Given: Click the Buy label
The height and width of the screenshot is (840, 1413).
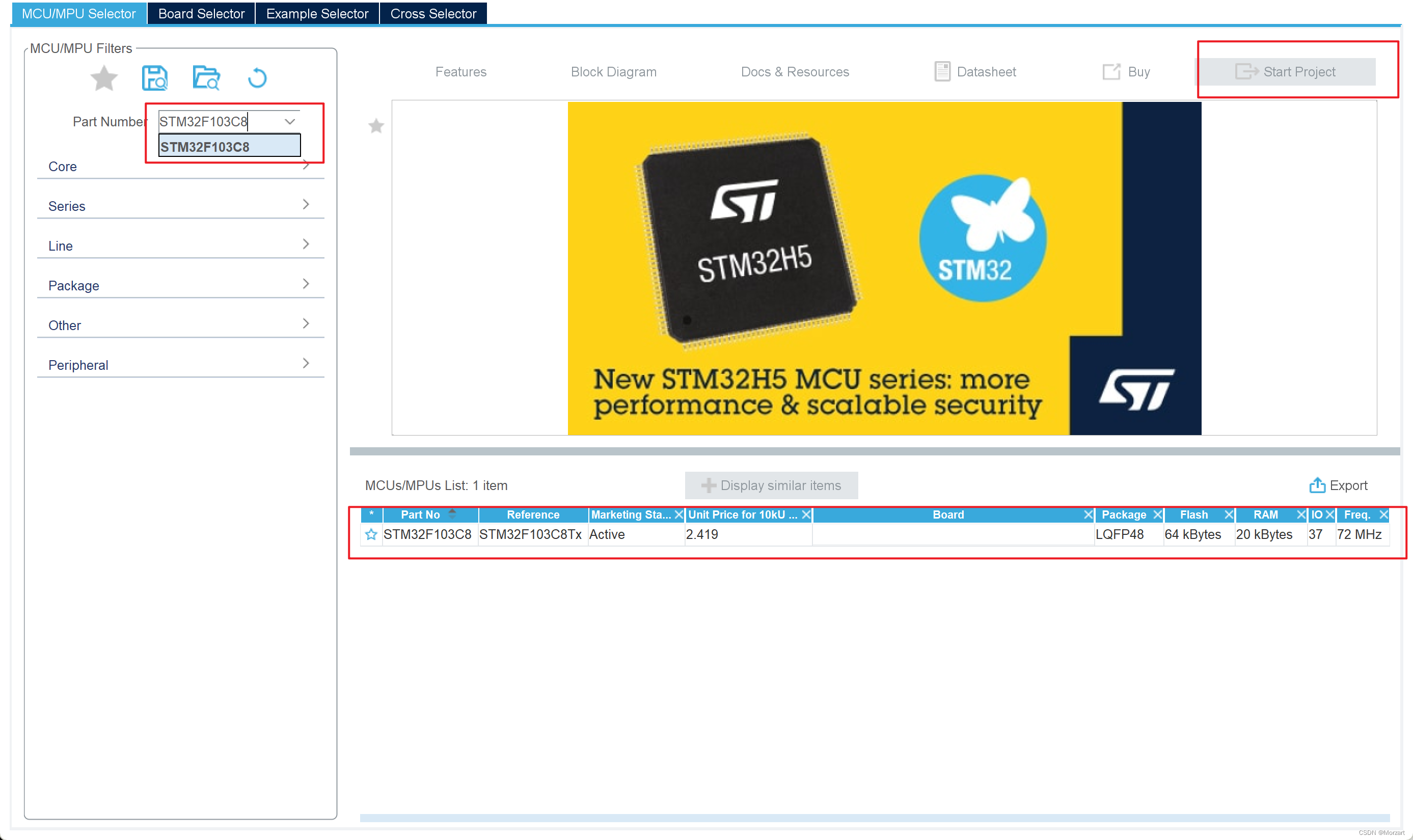Looking at the screenshot, I should (1138, 72).
